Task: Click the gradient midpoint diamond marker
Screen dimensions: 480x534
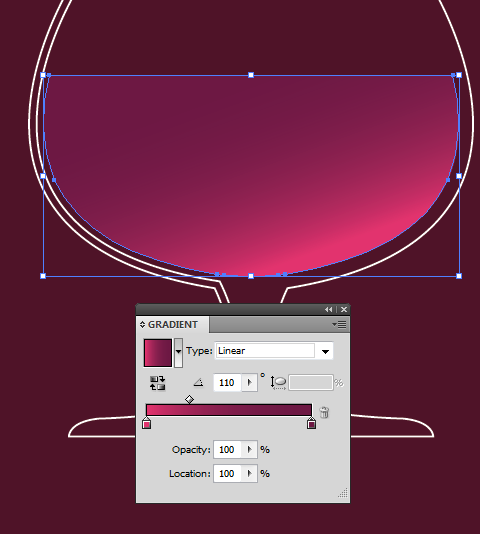Action: tap(189, 399)
